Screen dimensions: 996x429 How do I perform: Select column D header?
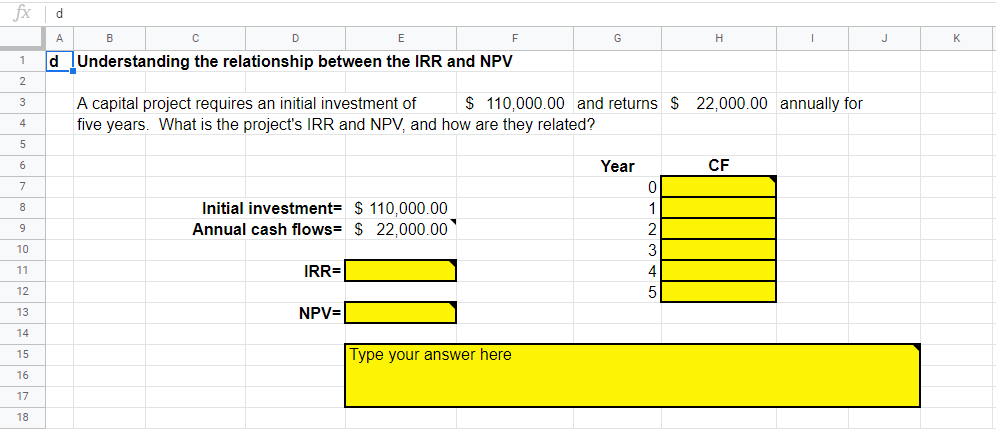click(295, 38)
